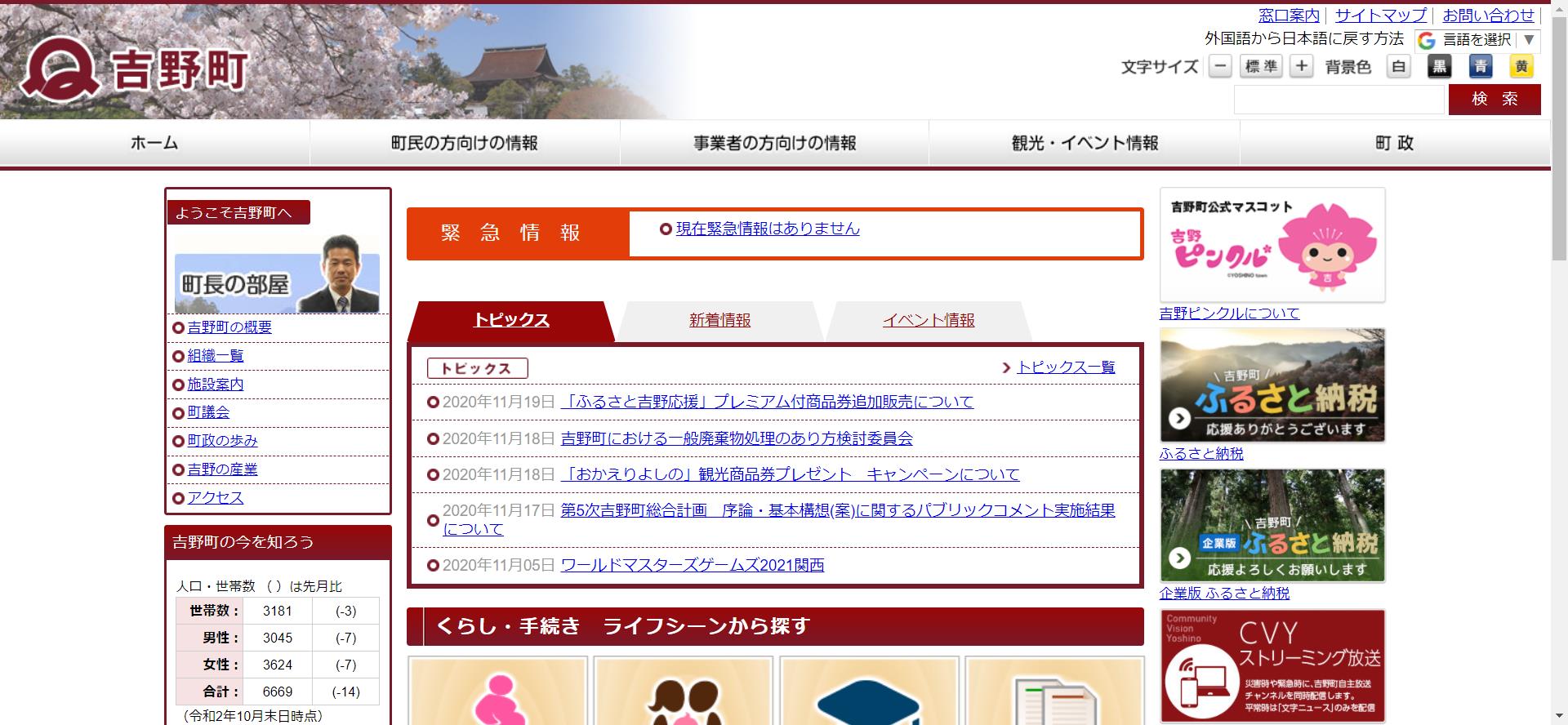Image resolution: width=1568 pixels, height=725 pixels.
Task: Open the 吉野の産業 sidebar link
Action: (222, 469)
